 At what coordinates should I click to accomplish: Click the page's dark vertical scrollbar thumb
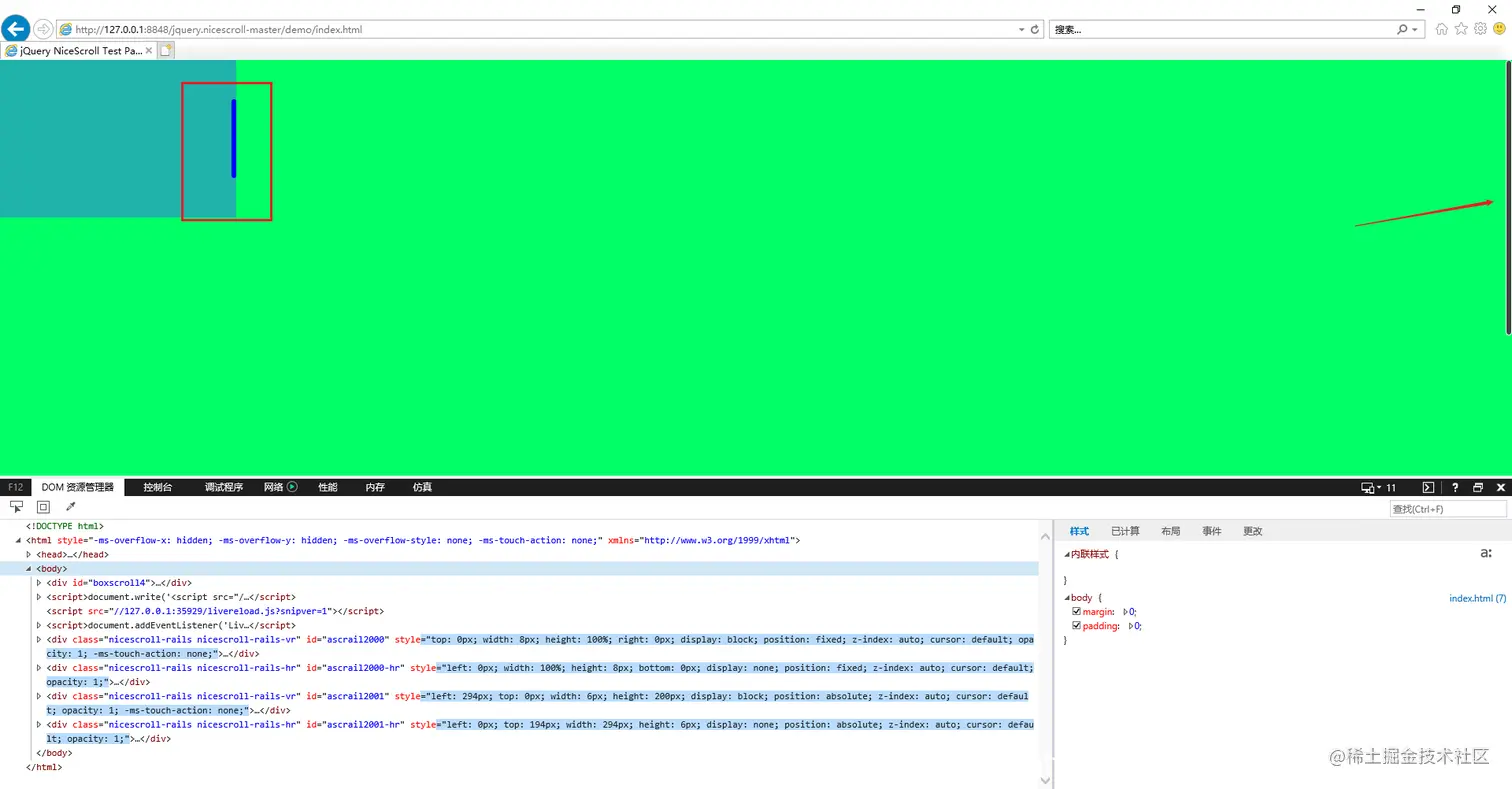click(1508, 196)
